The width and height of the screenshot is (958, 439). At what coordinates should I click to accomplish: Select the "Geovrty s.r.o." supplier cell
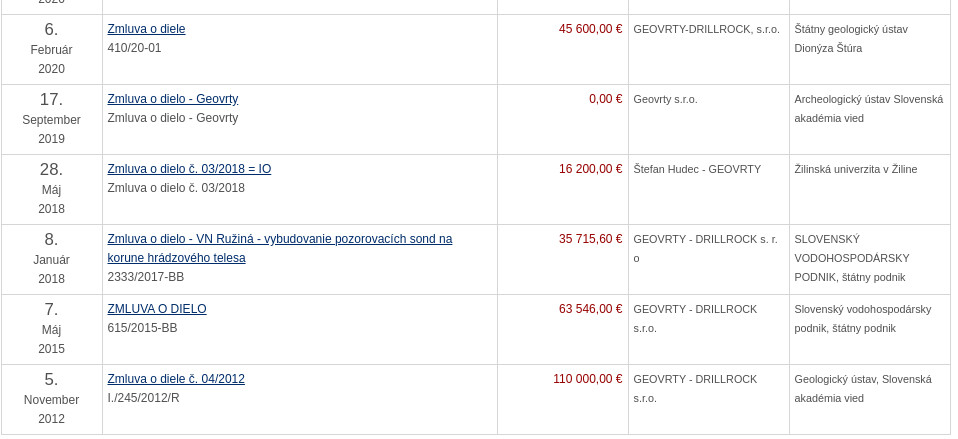click(665, 99)
